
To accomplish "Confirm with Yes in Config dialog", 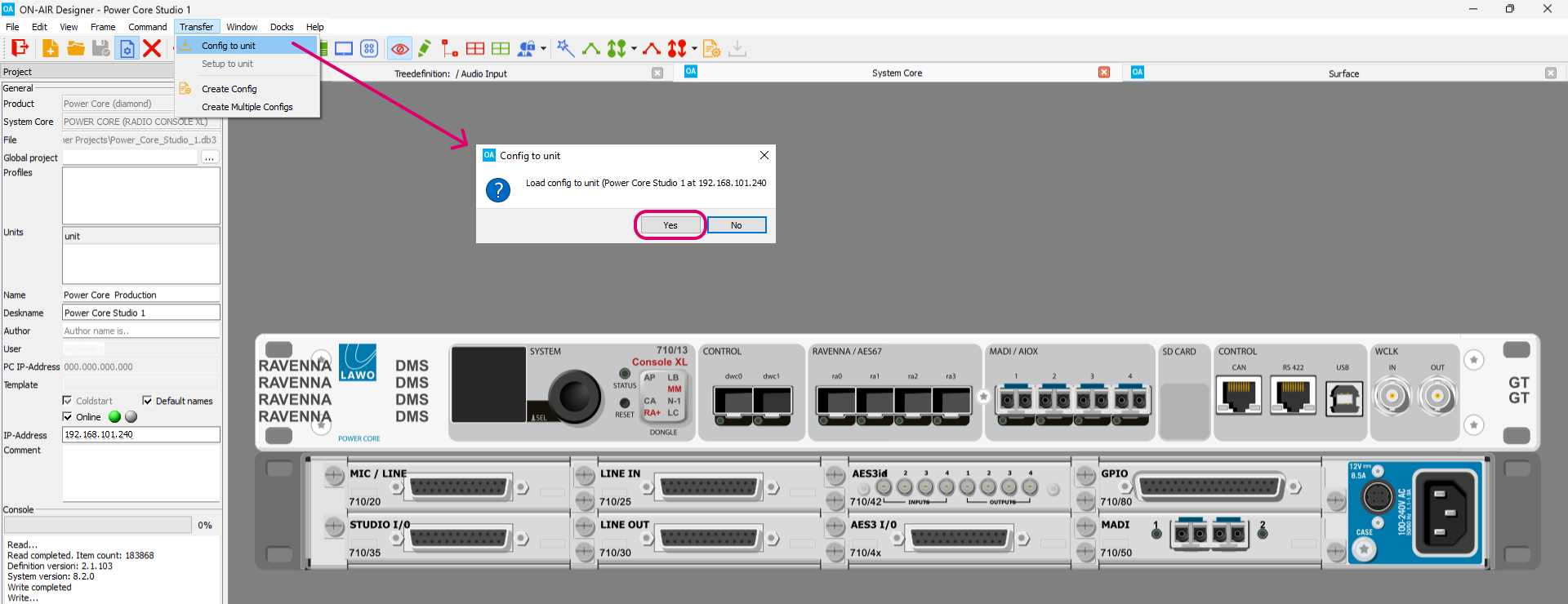I will 670,225.
